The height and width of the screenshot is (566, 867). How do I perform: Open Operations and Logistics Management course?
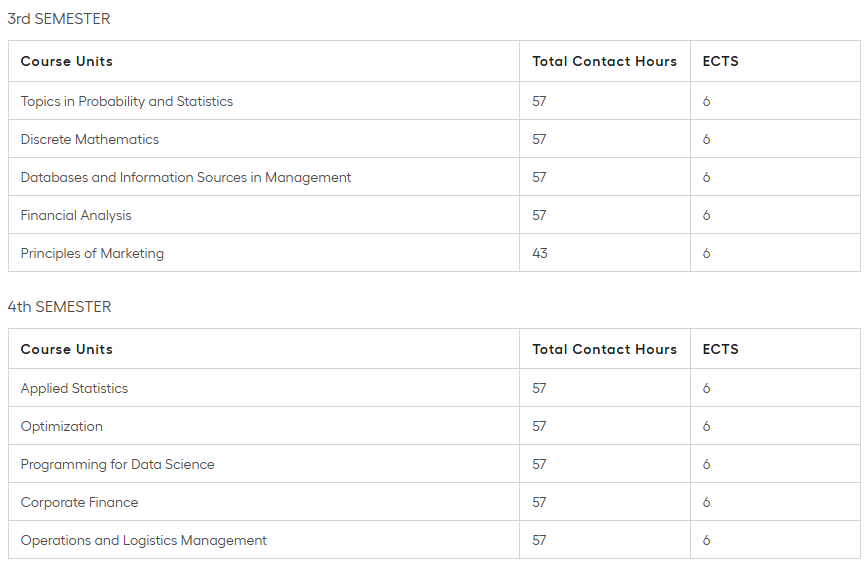click(x=144, y=540)
